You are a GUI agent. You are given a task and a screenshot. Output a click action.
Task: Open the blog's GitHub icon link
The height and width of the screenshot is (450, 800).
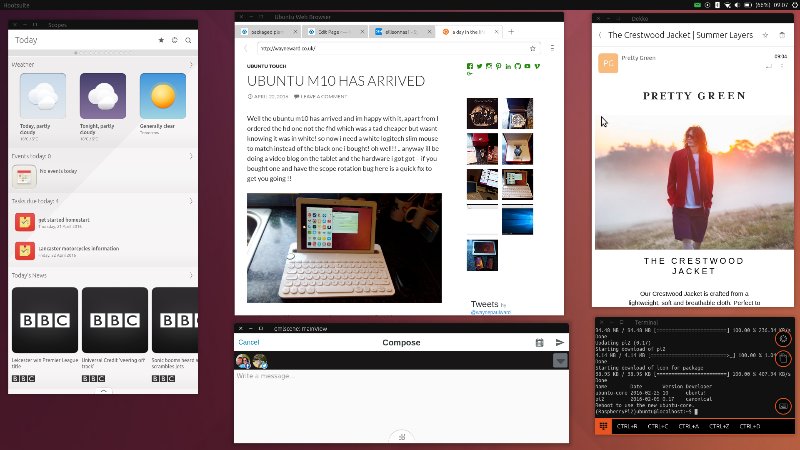tap(517, 66)
